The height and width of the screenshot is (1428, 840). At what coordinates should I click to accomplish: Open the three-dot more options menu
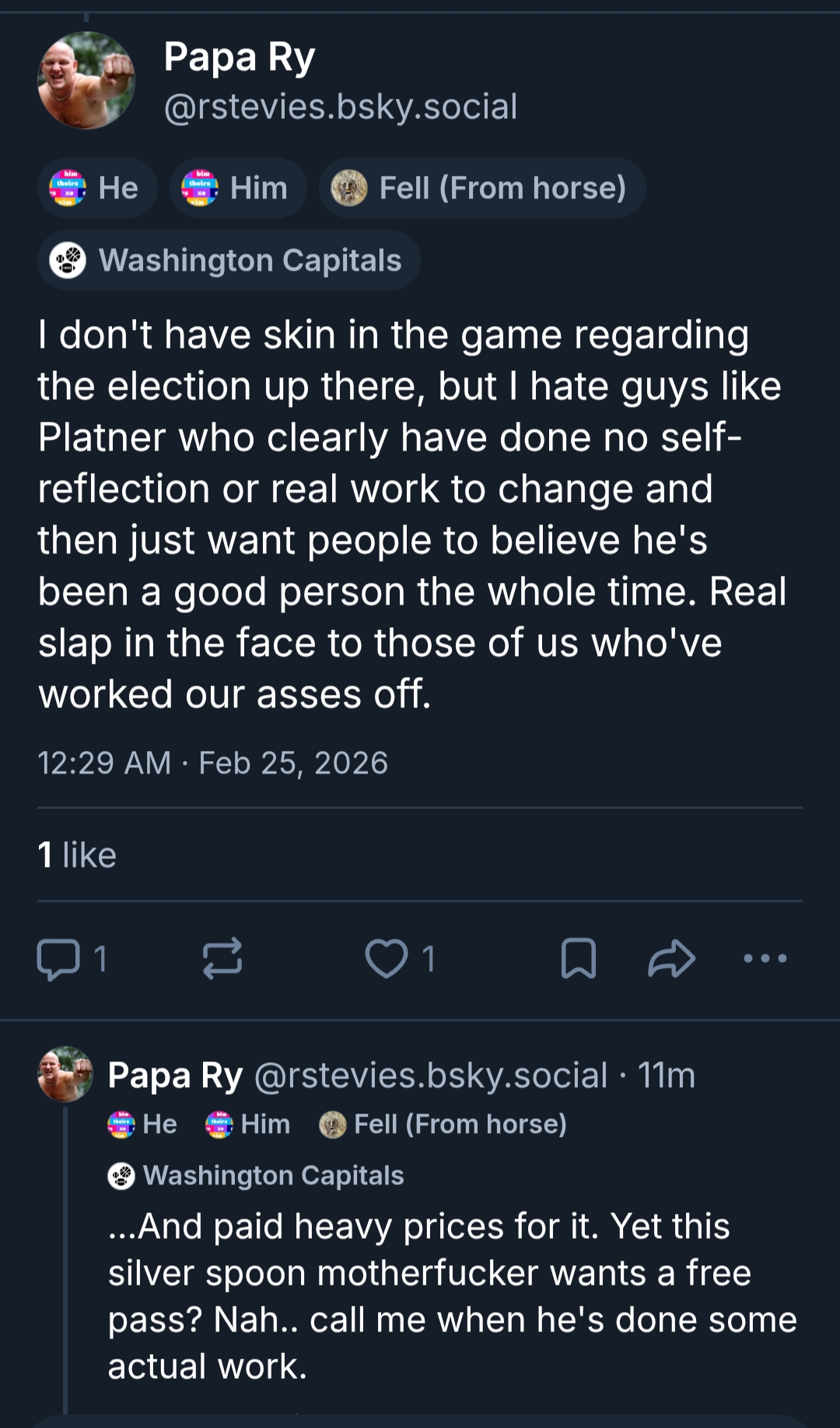[765, 959]
